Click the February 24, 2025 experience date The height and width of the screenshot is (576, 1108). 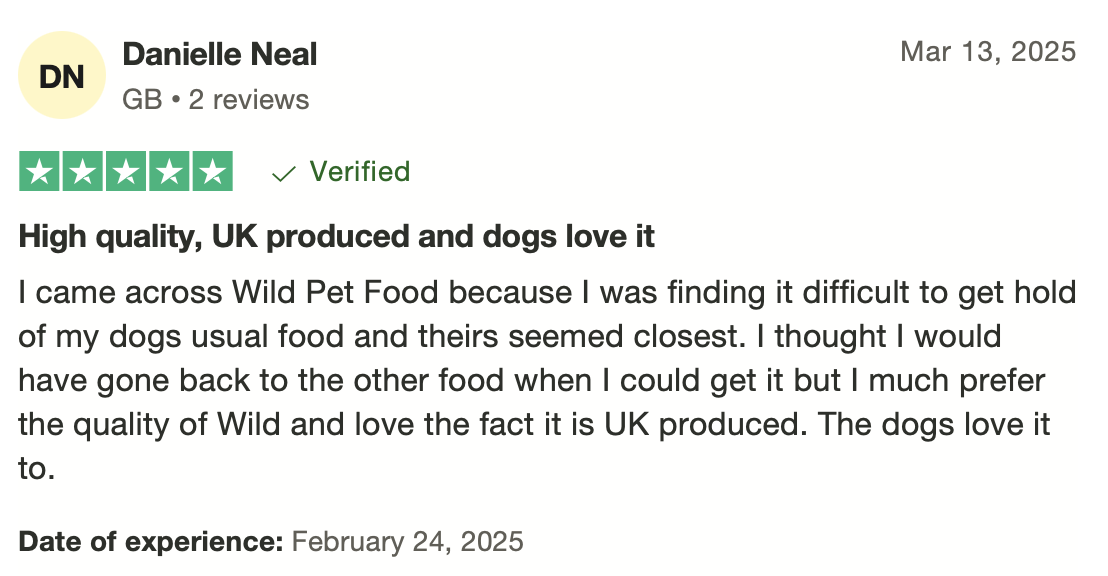point(407,542)
